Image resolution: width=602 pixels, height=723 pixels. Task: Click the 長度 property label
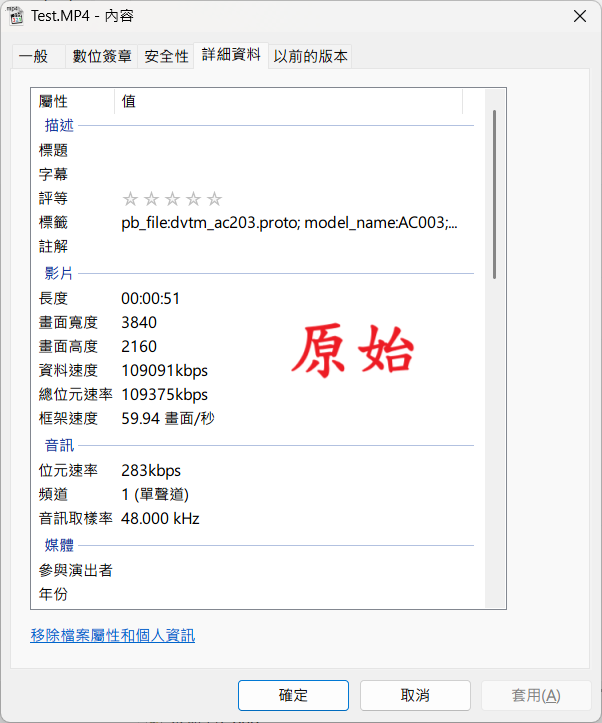click(x=53, y=299)
